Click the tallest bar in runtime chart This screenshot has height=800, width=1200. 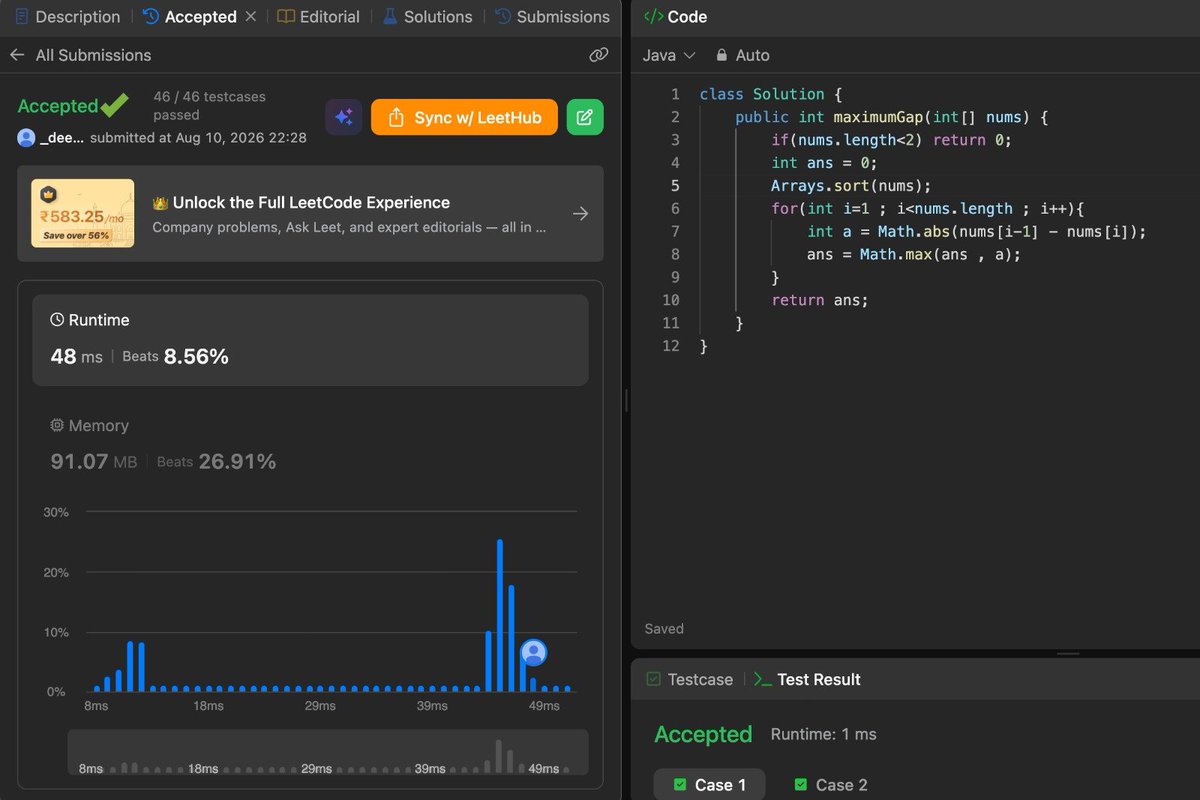[500, 615]
